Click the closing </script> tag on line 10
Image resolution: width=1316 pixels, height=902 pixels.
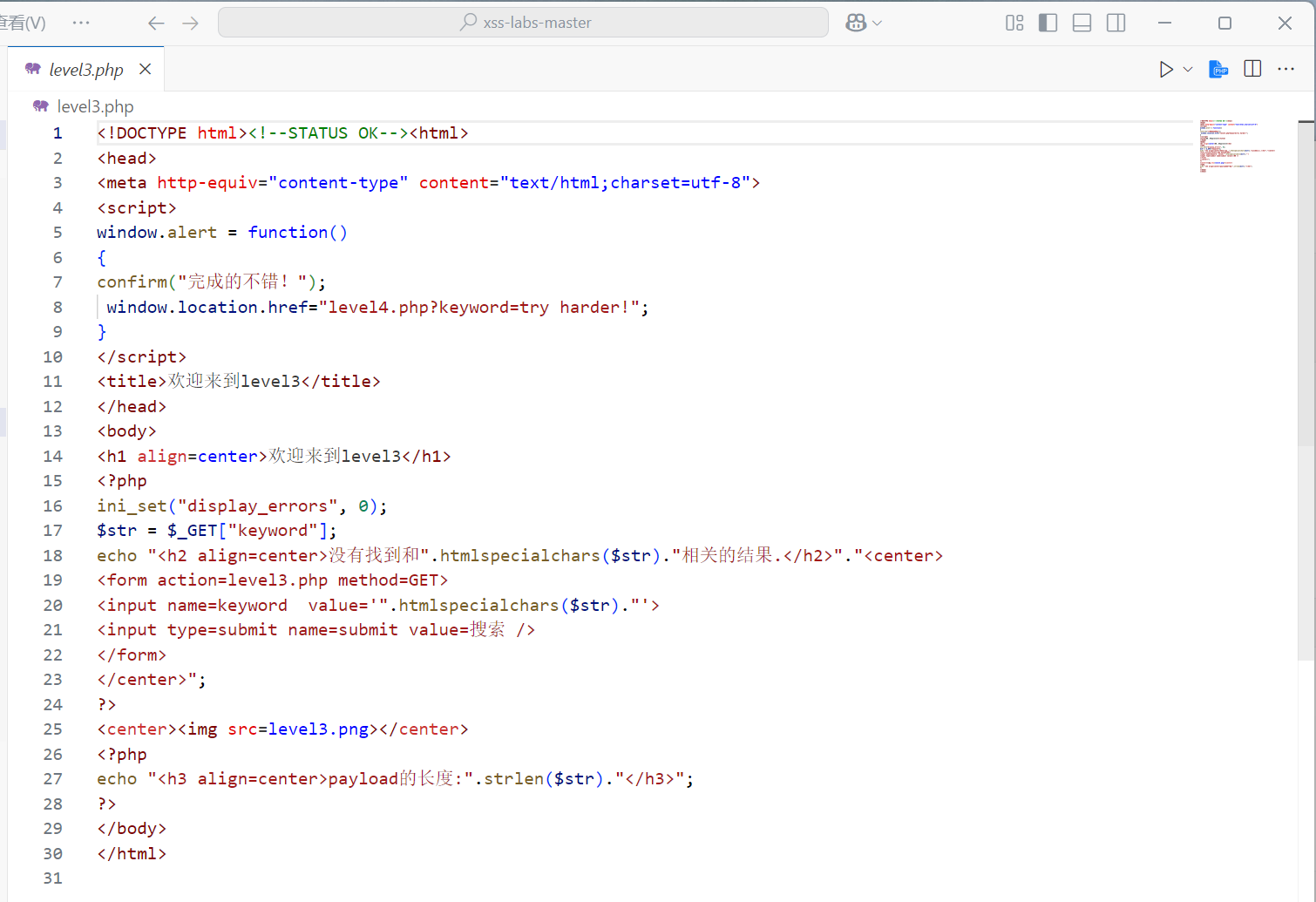[x=141, y=356]
